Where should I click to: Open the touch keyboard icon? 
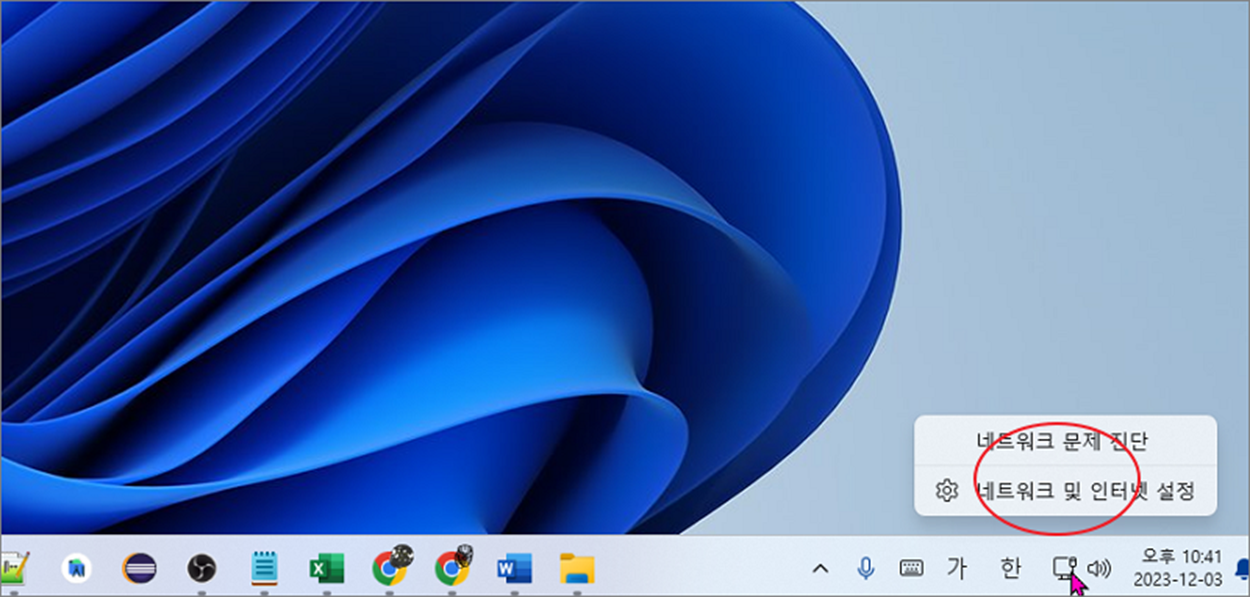911,569
